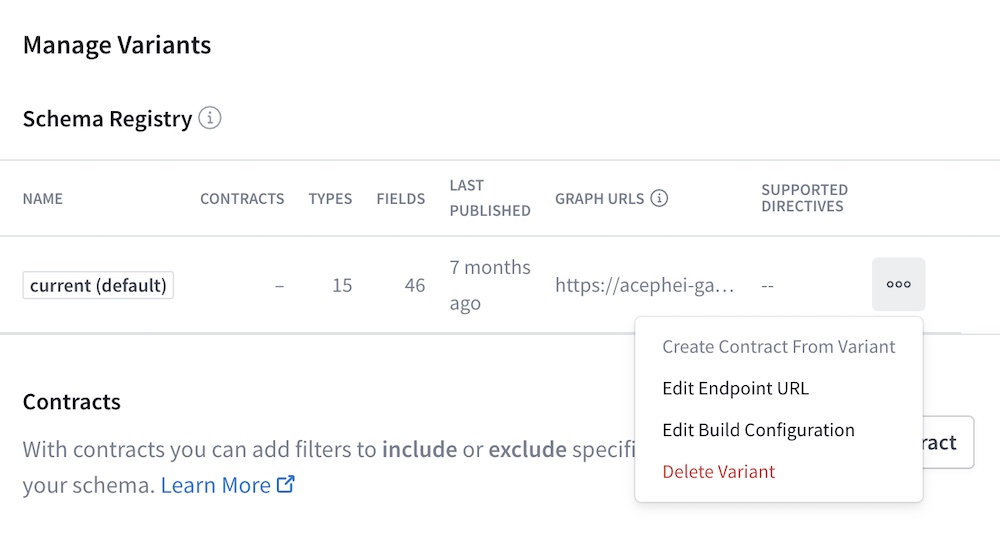
Task: Click the Contracts section heading
Action: pyautogui.click(x=71, y=402)
